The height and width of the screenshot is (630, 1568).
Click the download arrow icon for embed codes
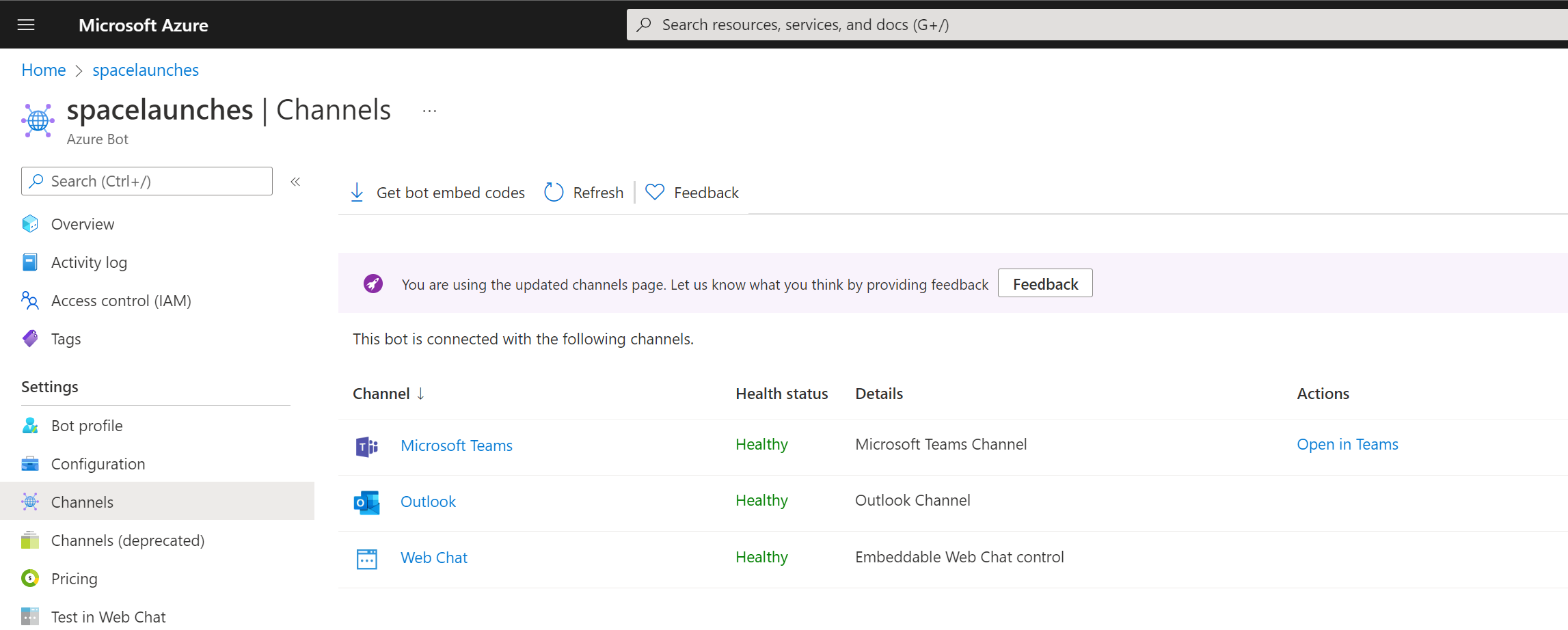point(357,193)
